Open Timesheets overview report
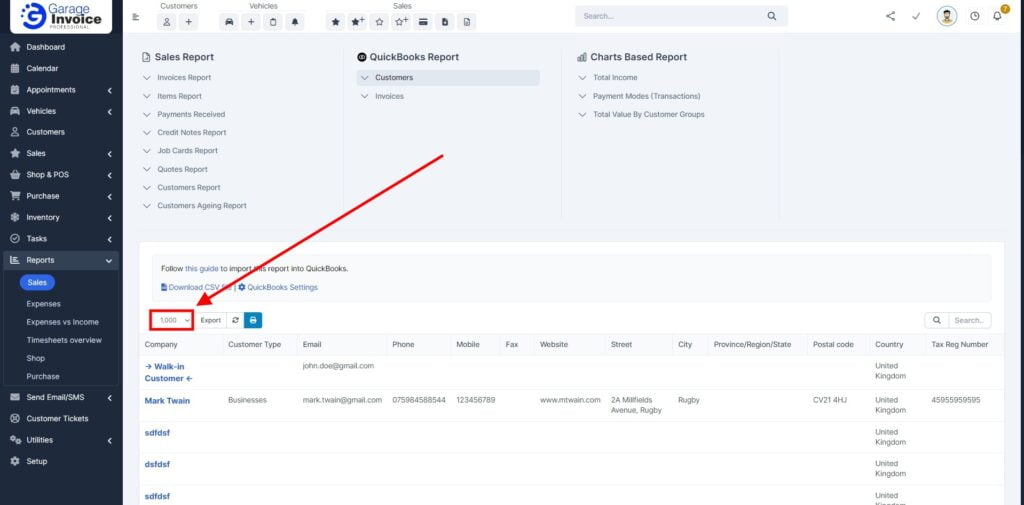The width and height of the screenshot is (1024, 505). (64, 340)
